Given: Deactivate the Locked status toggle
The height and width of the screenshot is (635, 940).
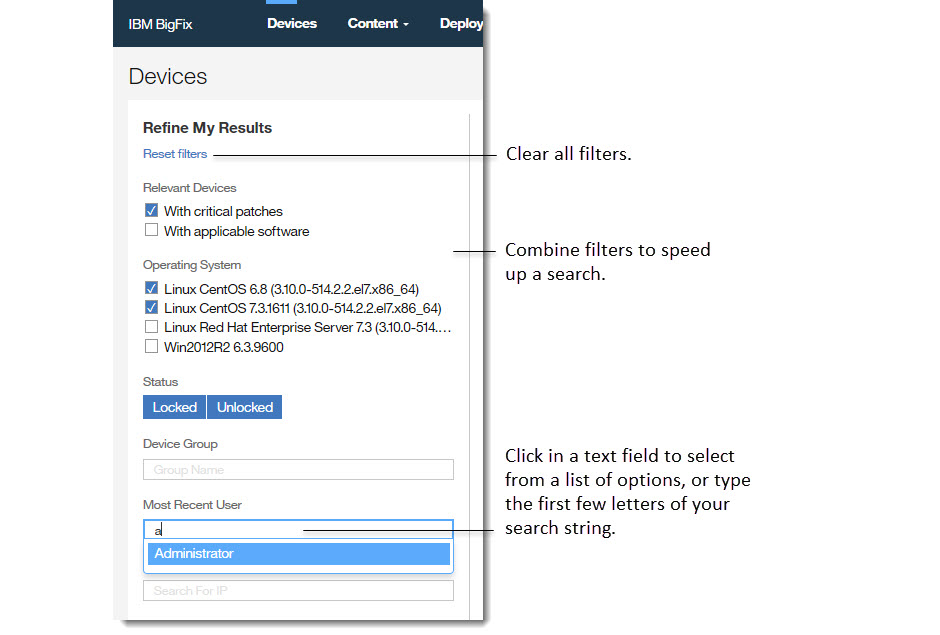Looking at the screenshot, I should coord(174,407).
